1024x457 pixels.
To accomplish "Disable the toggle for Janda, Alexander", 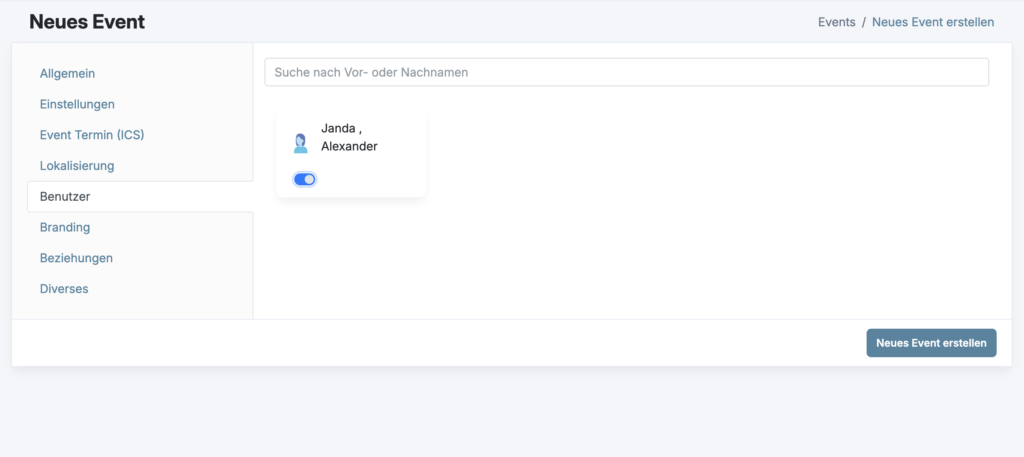I will coord(305,179).
